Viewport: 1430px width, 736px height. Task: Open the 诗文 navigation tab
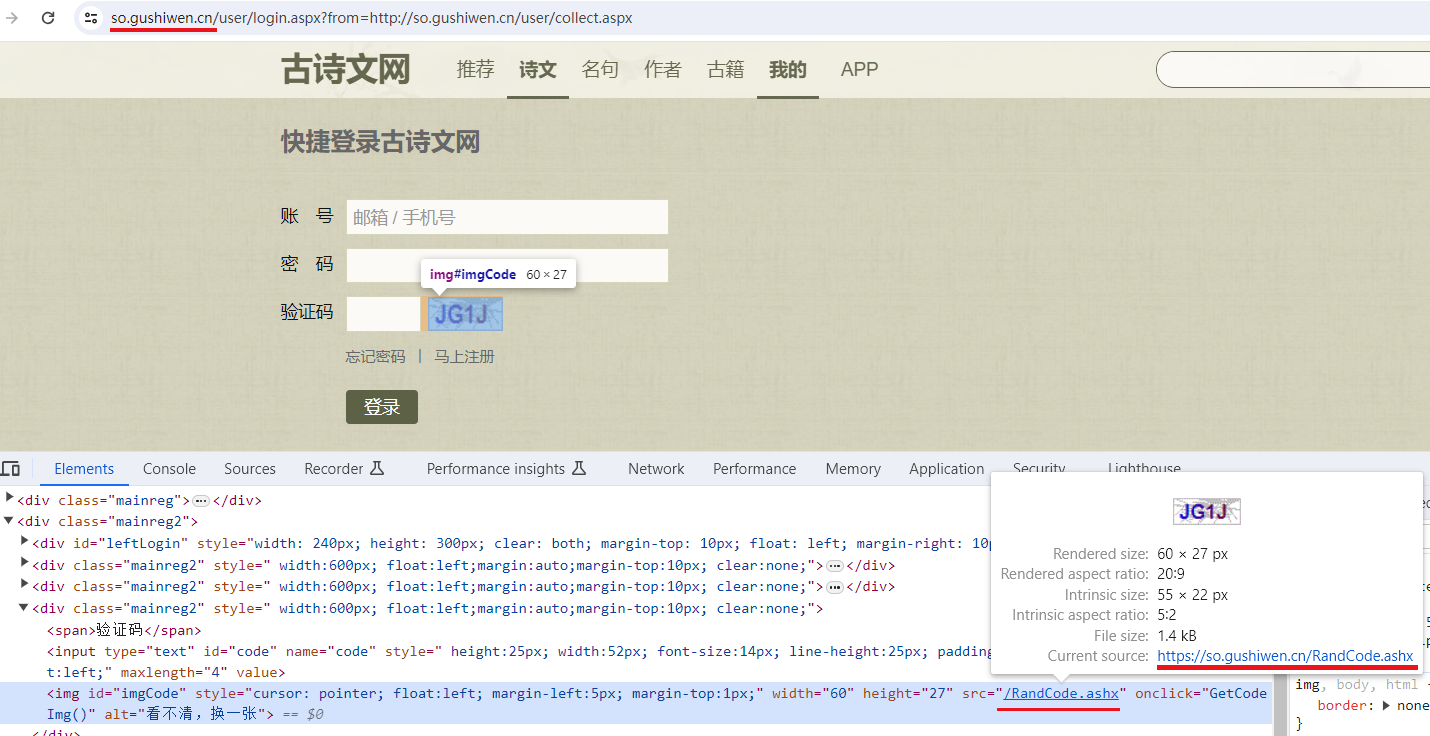click(x=538, y=69)
